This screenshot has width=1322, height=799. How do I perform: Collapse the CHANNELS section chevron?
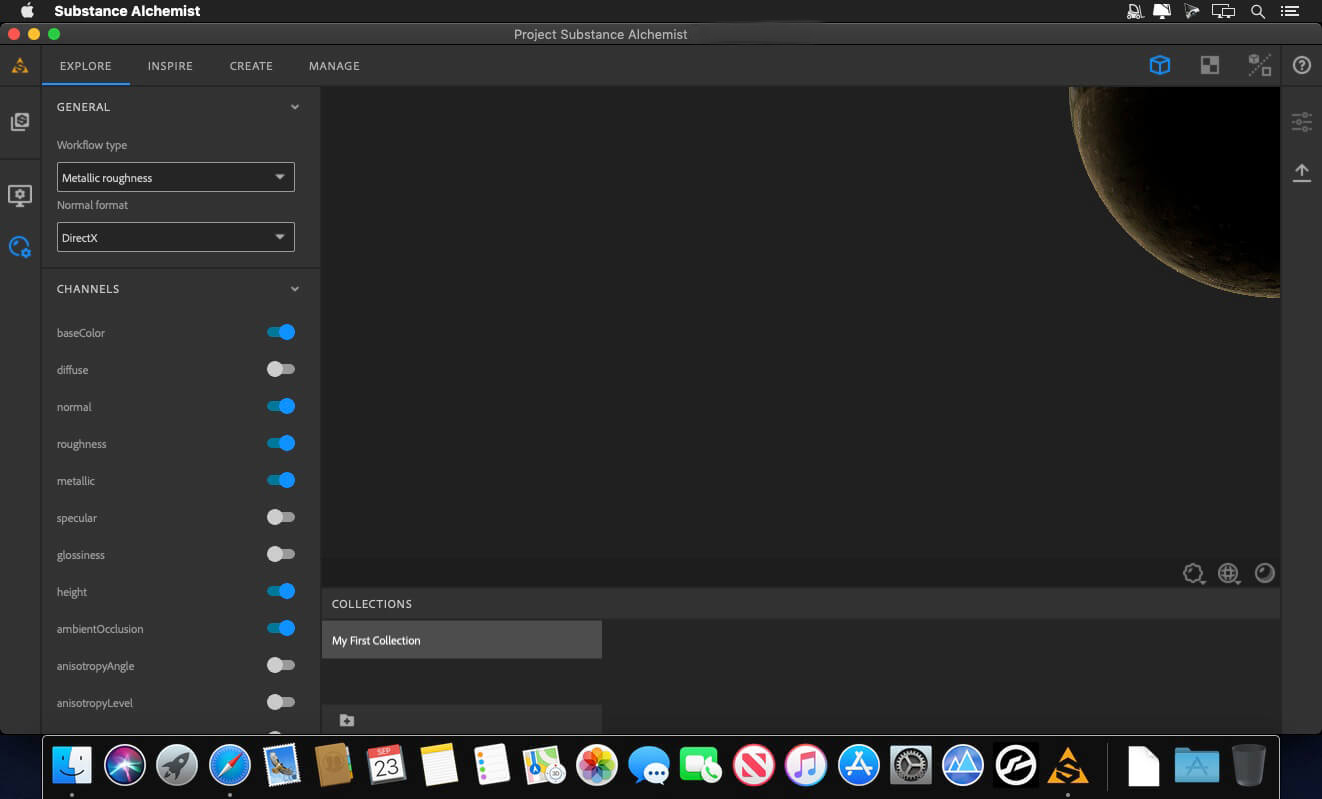coord(295,289)
